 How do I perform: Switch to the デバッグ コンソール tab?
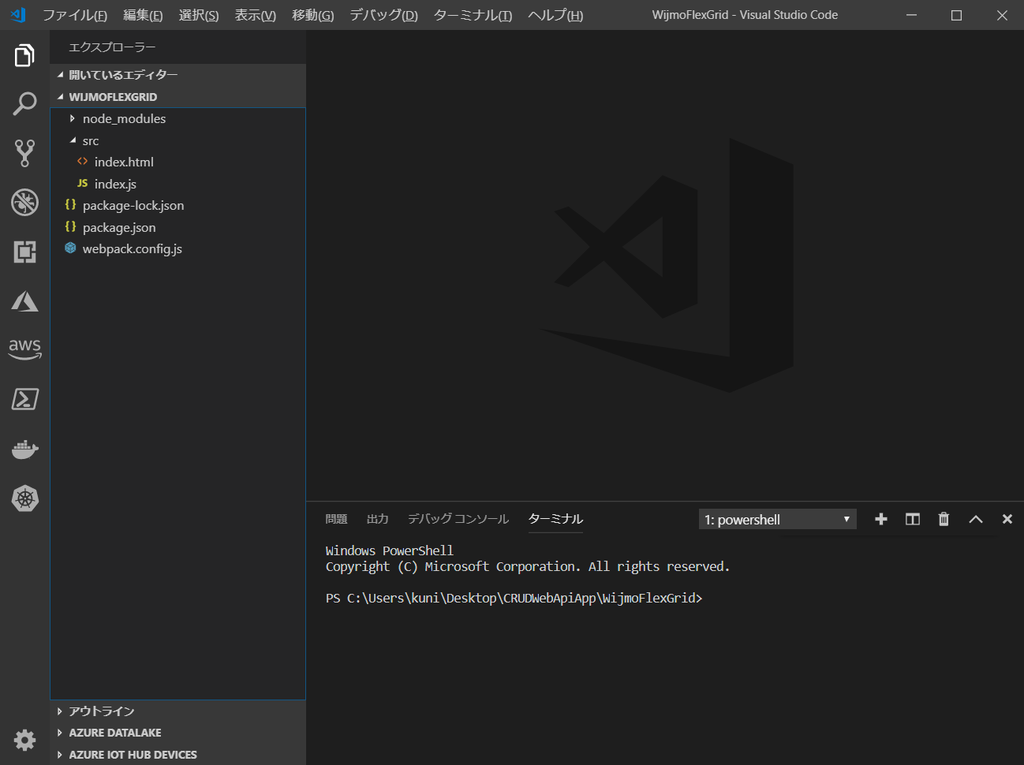click(x=458, y=519)
